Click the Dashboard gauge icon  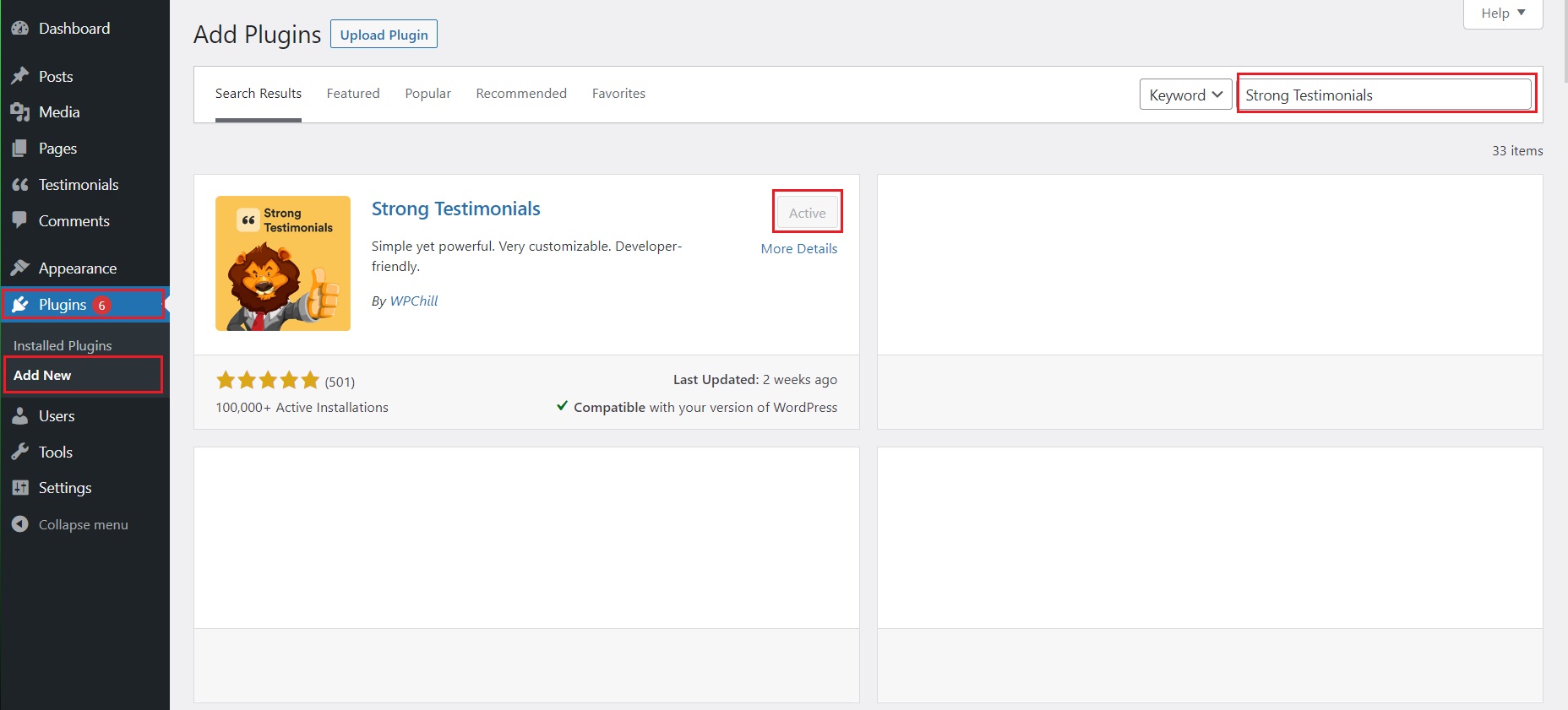coord(20,28)
